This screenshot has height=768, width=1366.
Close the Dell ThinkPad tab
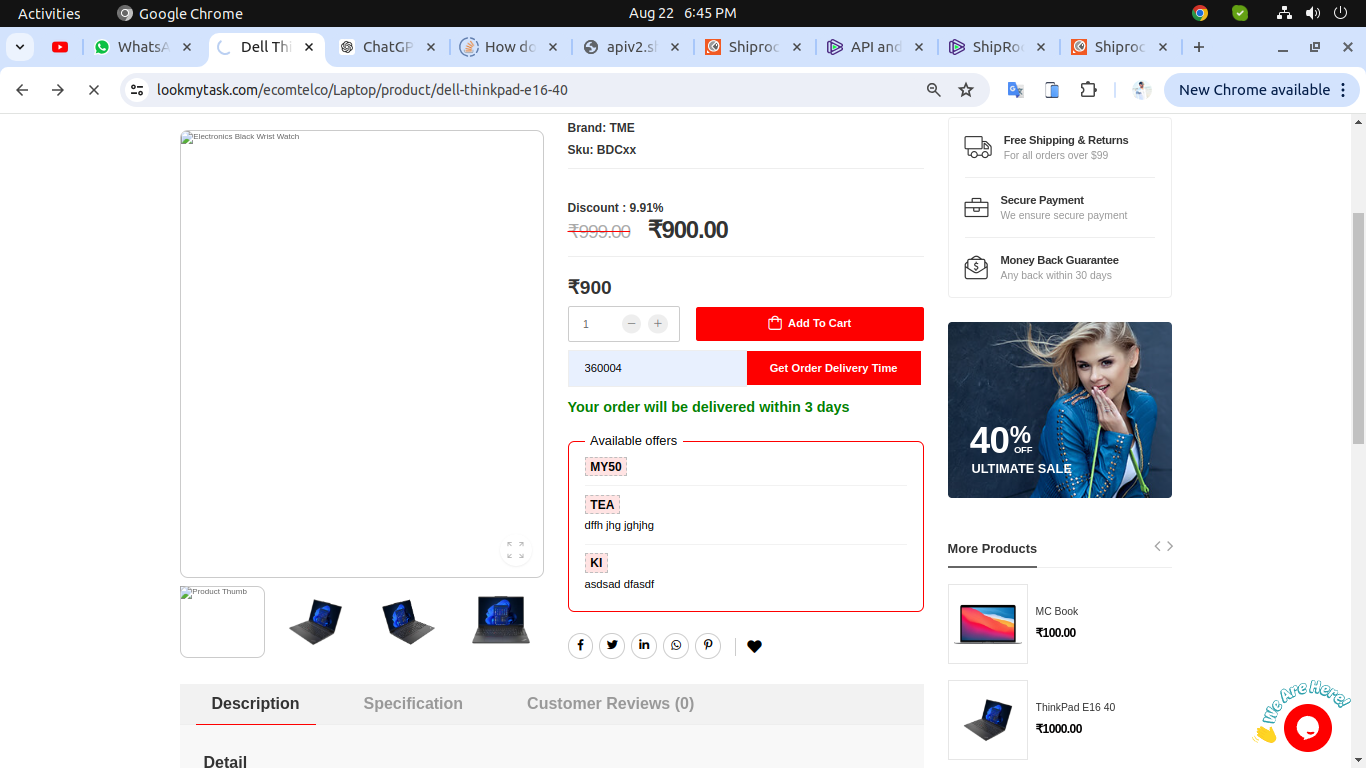[309, 47]
